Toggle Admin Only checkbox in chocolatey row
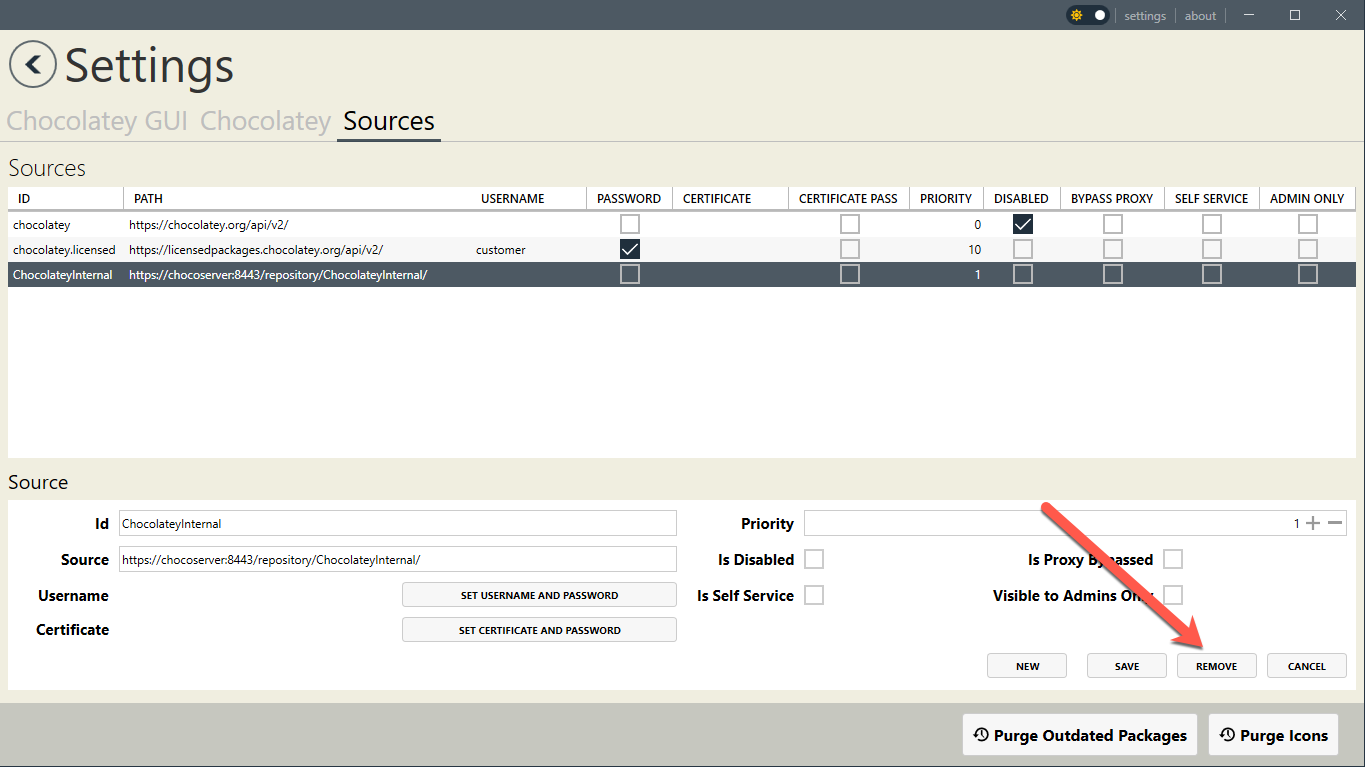The image size is (1365, 767). tap(1307, 225)
